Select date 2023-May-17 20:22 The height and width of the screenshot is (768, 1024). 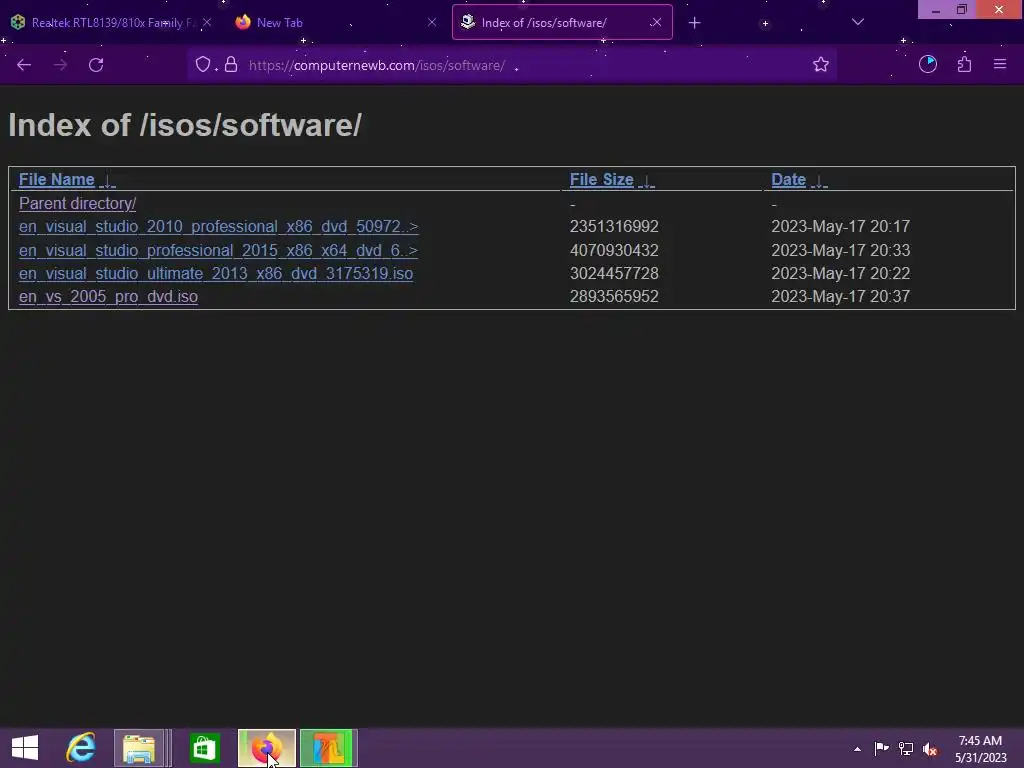point(840,273)
